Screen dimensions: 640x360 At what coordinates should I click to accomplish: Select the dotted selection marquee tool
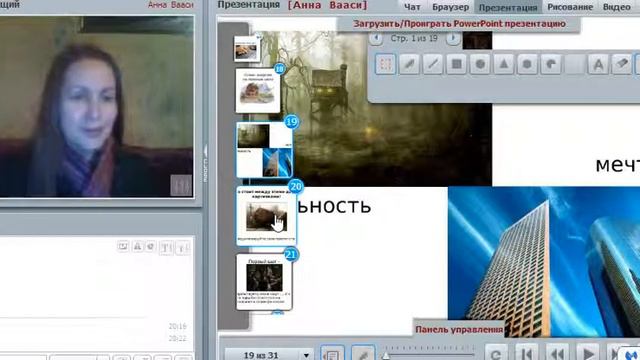[386, 64]
